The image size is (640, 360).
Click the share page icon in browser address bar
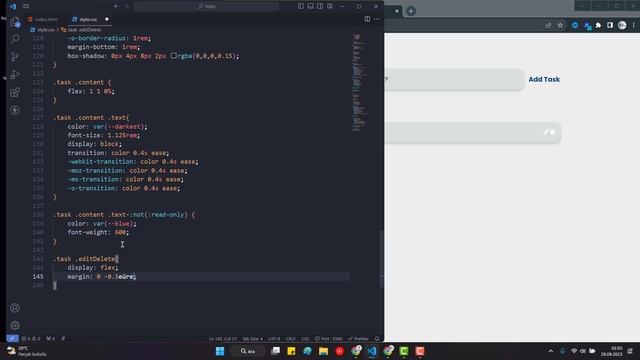(548, 25)
